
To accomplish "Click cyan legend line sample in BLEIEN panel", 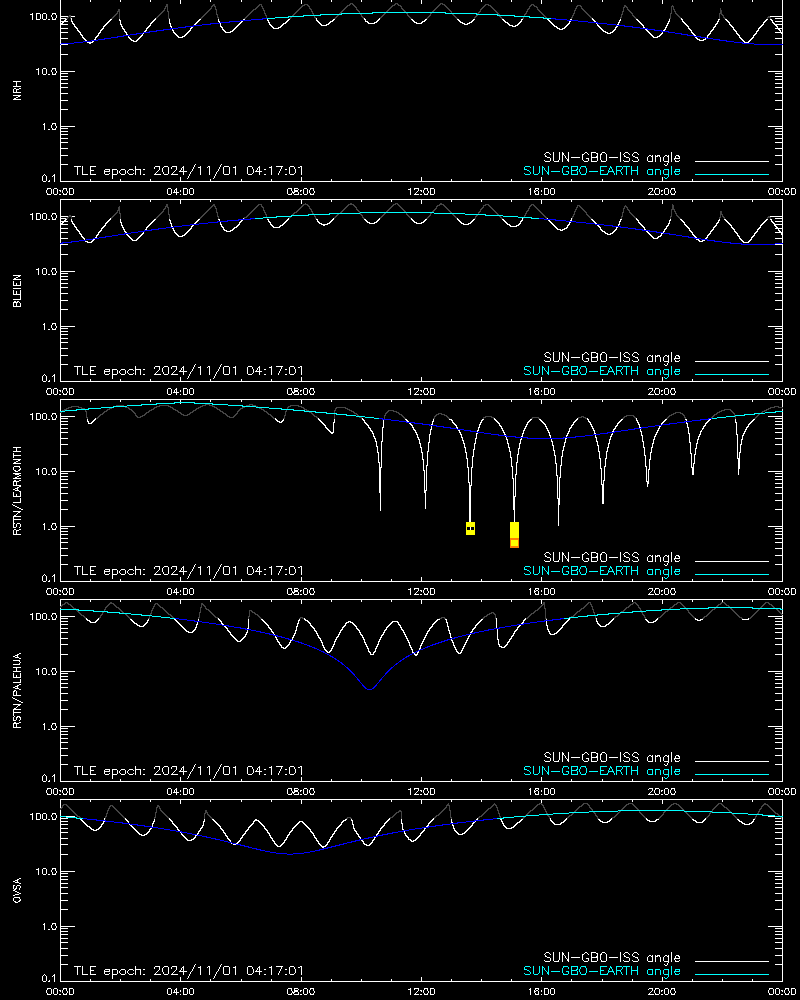I will pos(732,374).
